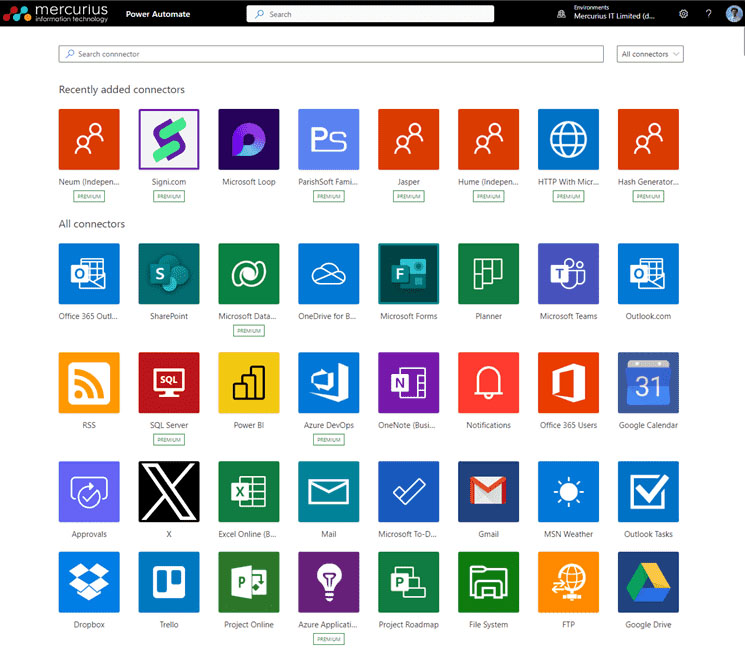Choose the Google Calendar connector

tap(648, 382)
